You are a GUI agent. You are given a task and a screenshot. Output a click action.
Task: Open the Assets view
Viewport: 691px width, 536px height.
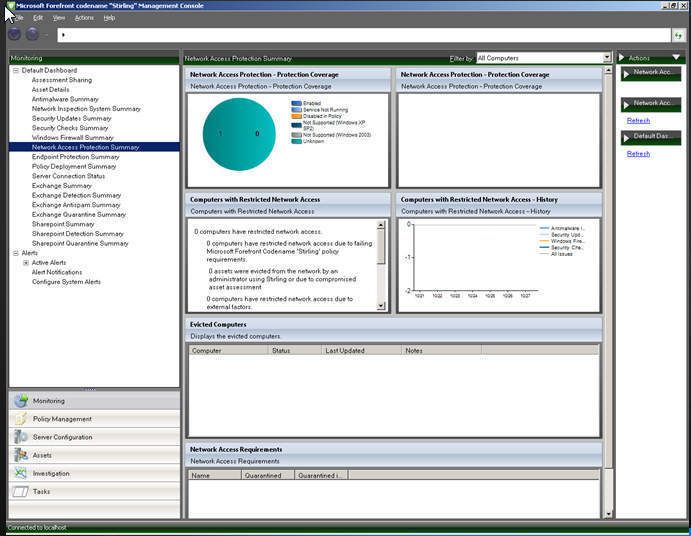pyautogui.click(x=94, y=455)
